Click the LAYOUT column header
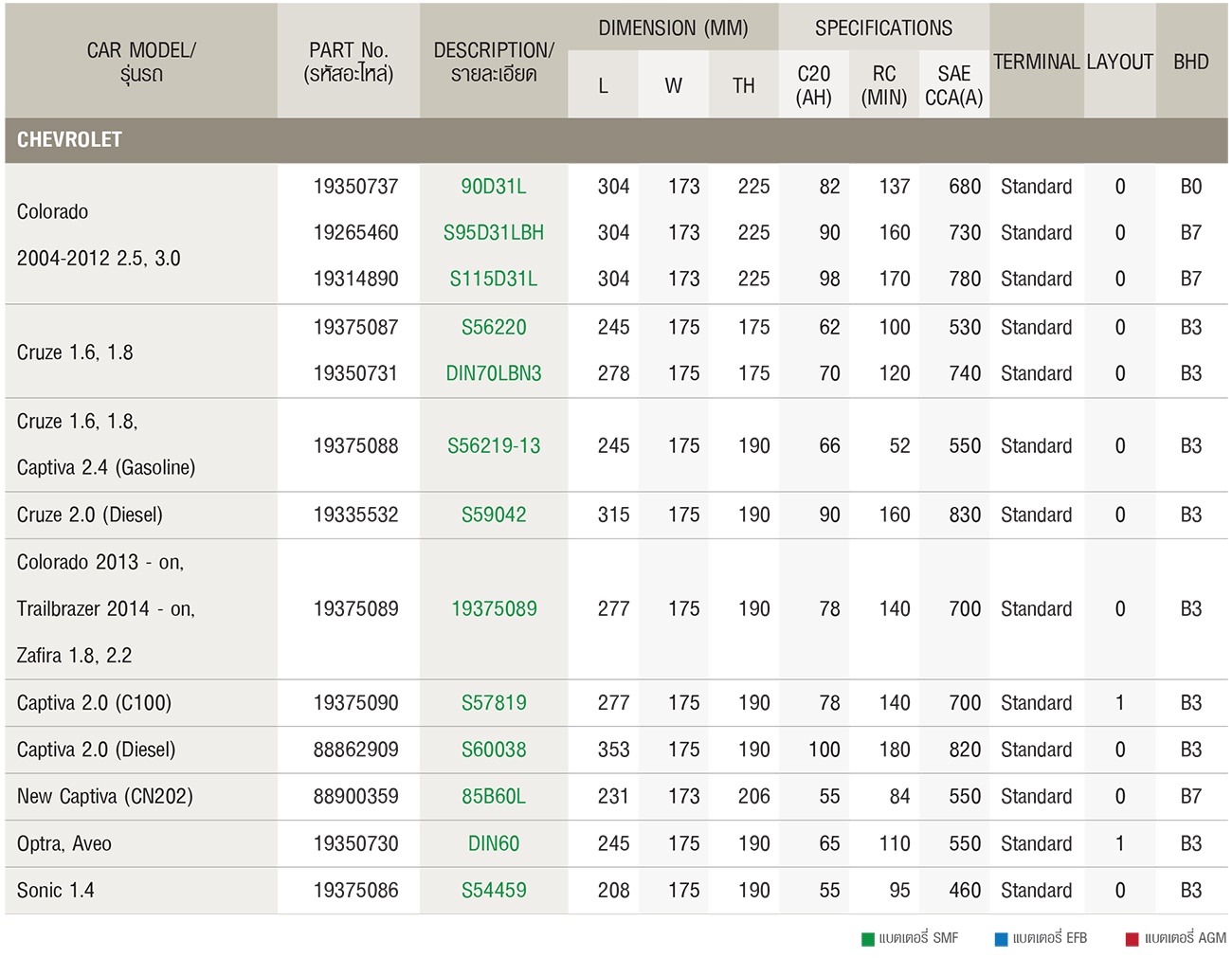Image resolution: width=1232 pixels, height=958 pixels. (1120, 62)
